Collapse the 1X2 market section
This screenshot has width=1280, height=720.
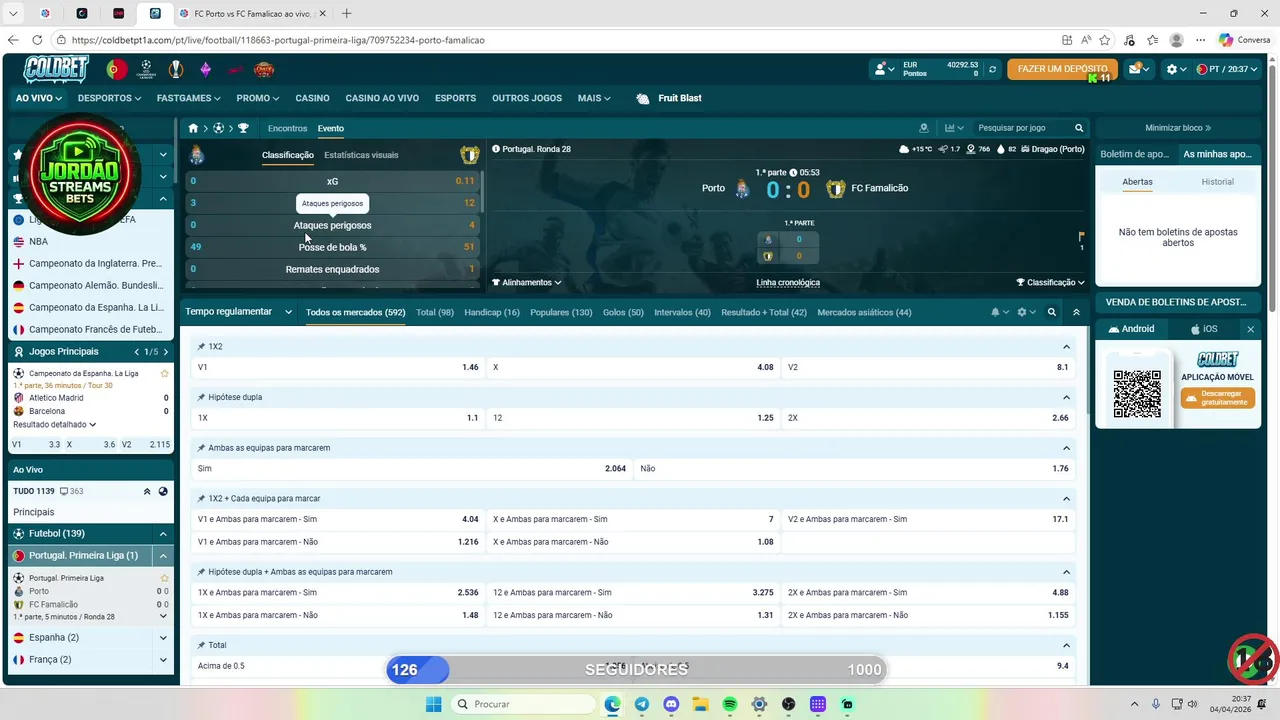[x=1066, y=347]
